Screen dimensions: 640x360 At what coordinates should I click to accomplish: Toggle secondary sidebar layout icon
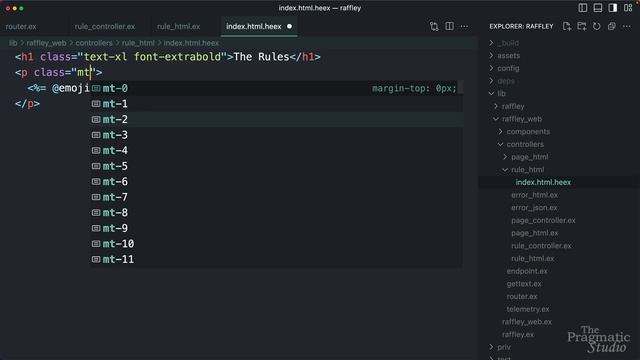pos(613,8)
